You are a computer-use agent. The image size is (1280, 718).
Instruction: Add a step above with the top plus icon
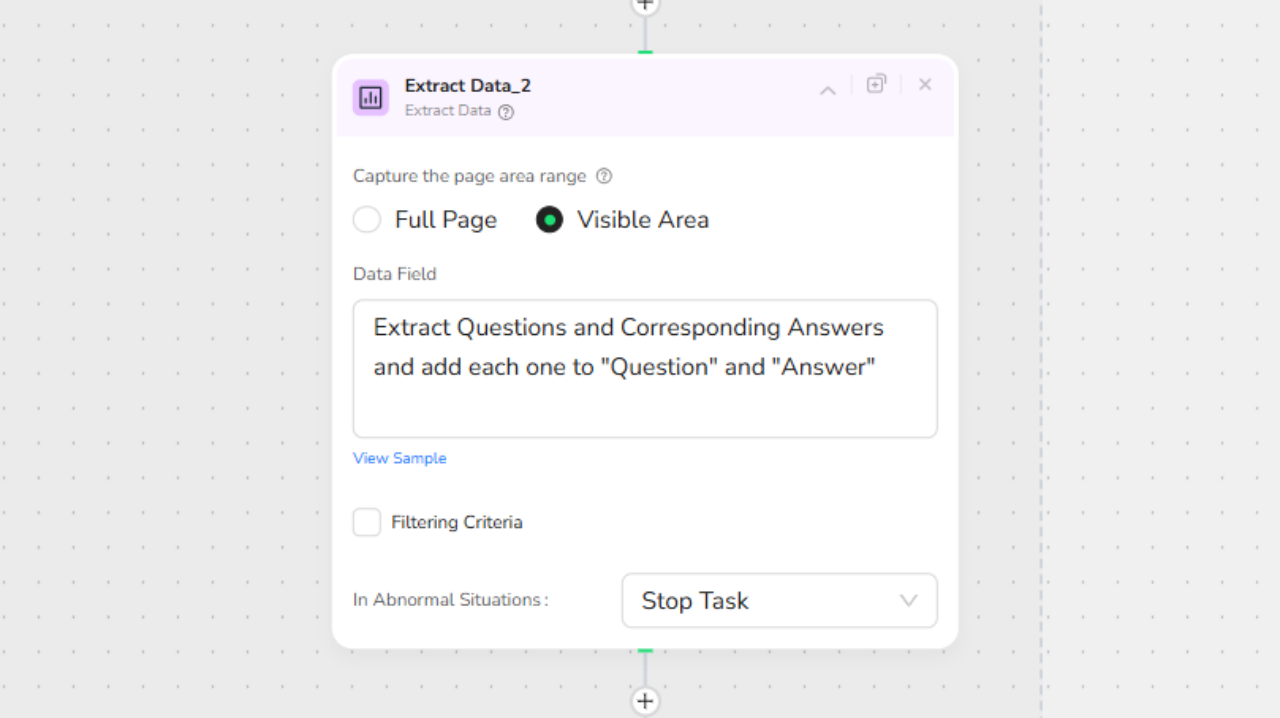(x=645, y=5)
